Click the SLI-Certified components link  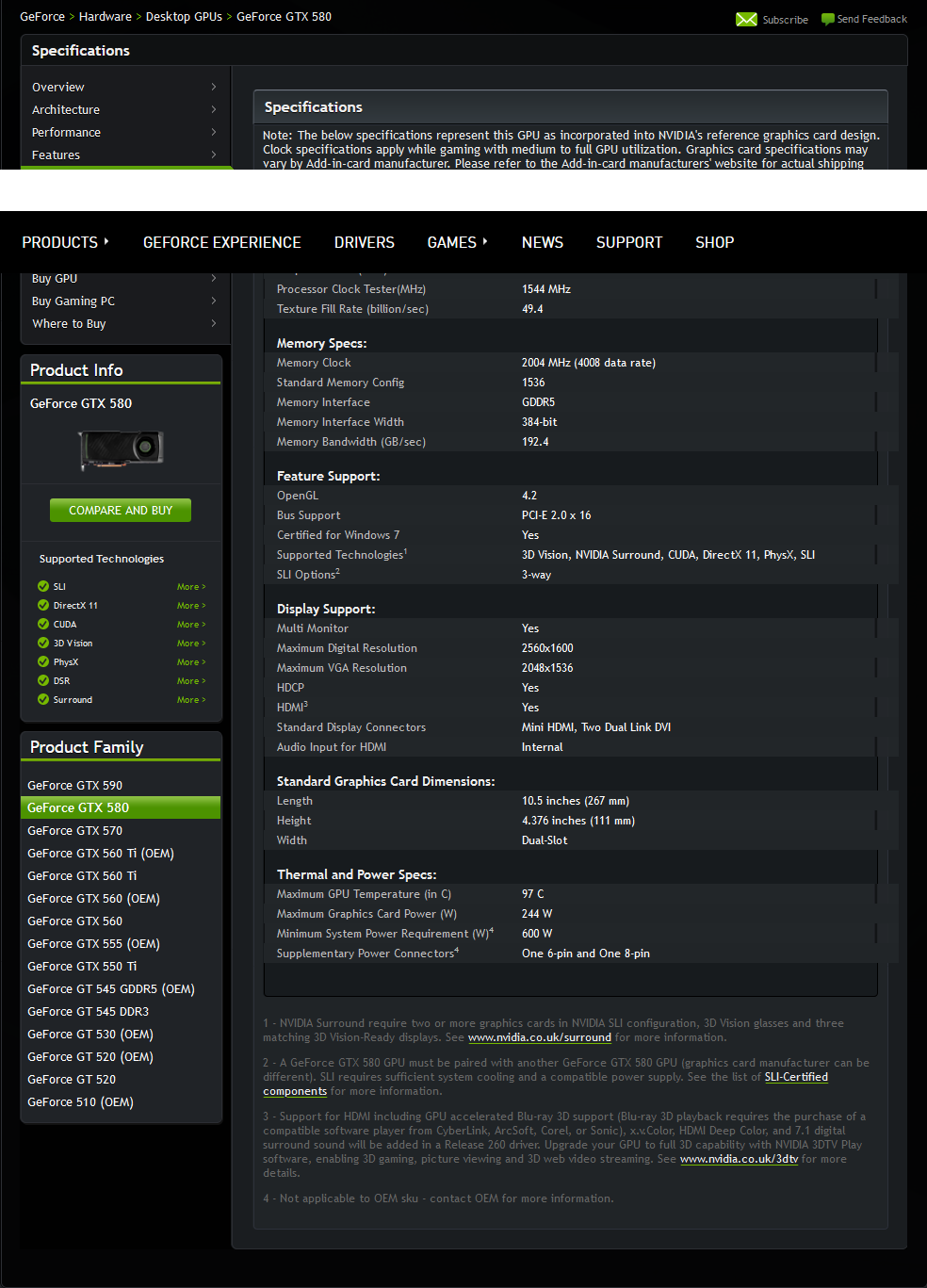[x=796, y=1076]
